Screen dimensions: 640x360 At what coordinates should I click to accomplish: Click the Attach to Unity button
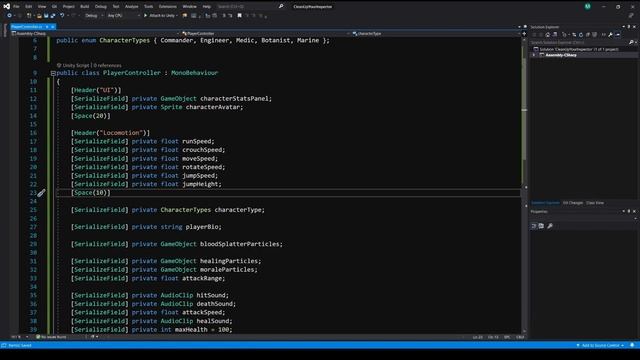click(x=160, y=16)
